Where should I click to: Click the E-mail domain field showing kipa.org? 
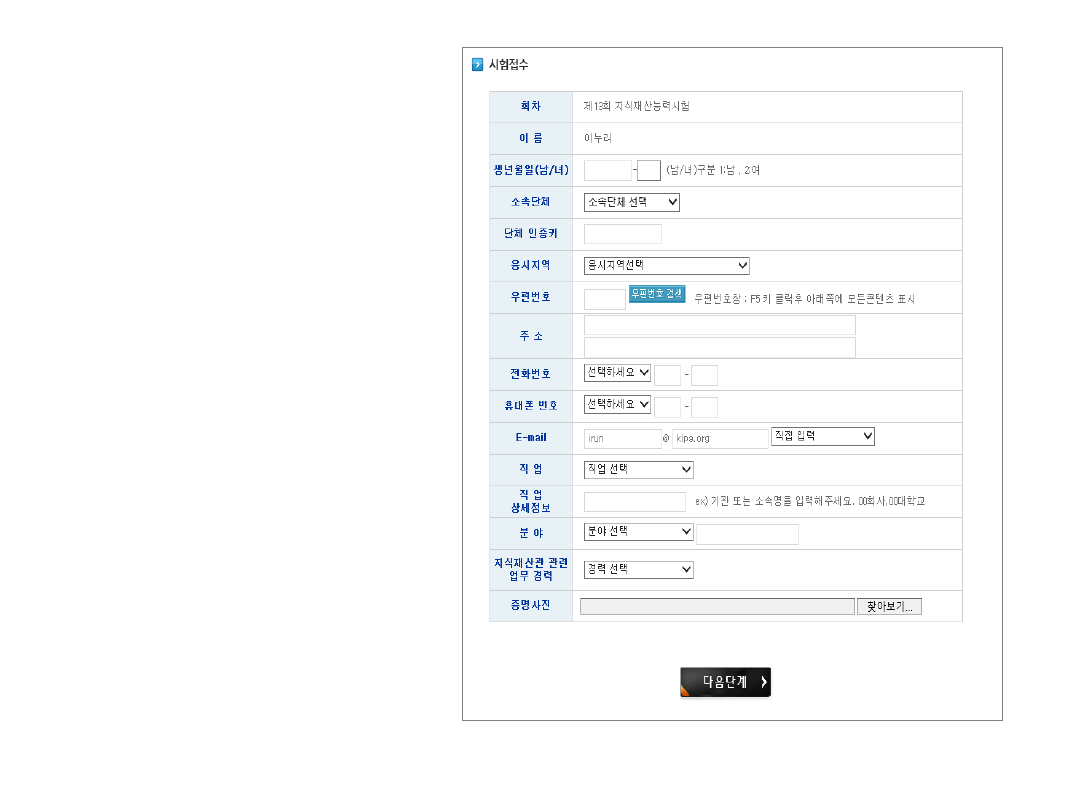720,438
